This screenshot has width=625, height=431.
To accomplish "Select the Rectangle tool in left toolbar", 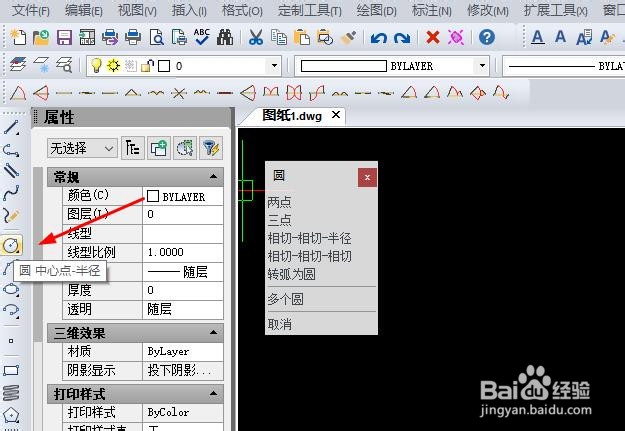I will coord(11,370).
